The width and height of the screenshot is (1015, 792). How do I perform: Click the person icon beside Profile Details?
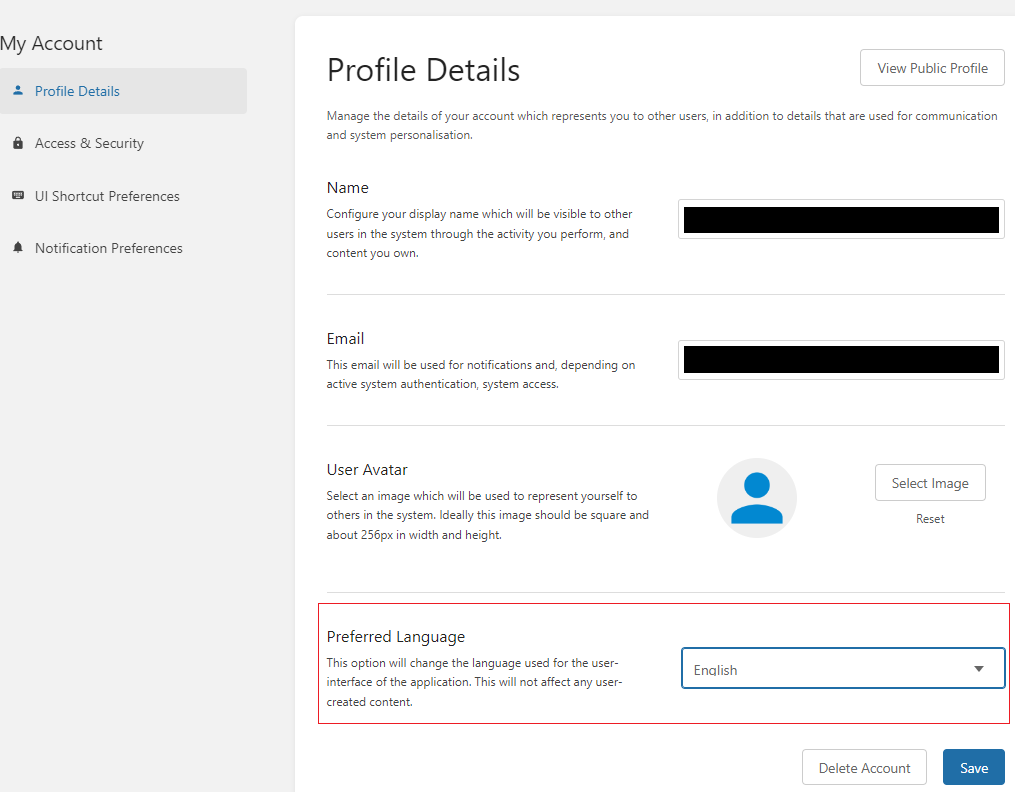tap(18, 91)
